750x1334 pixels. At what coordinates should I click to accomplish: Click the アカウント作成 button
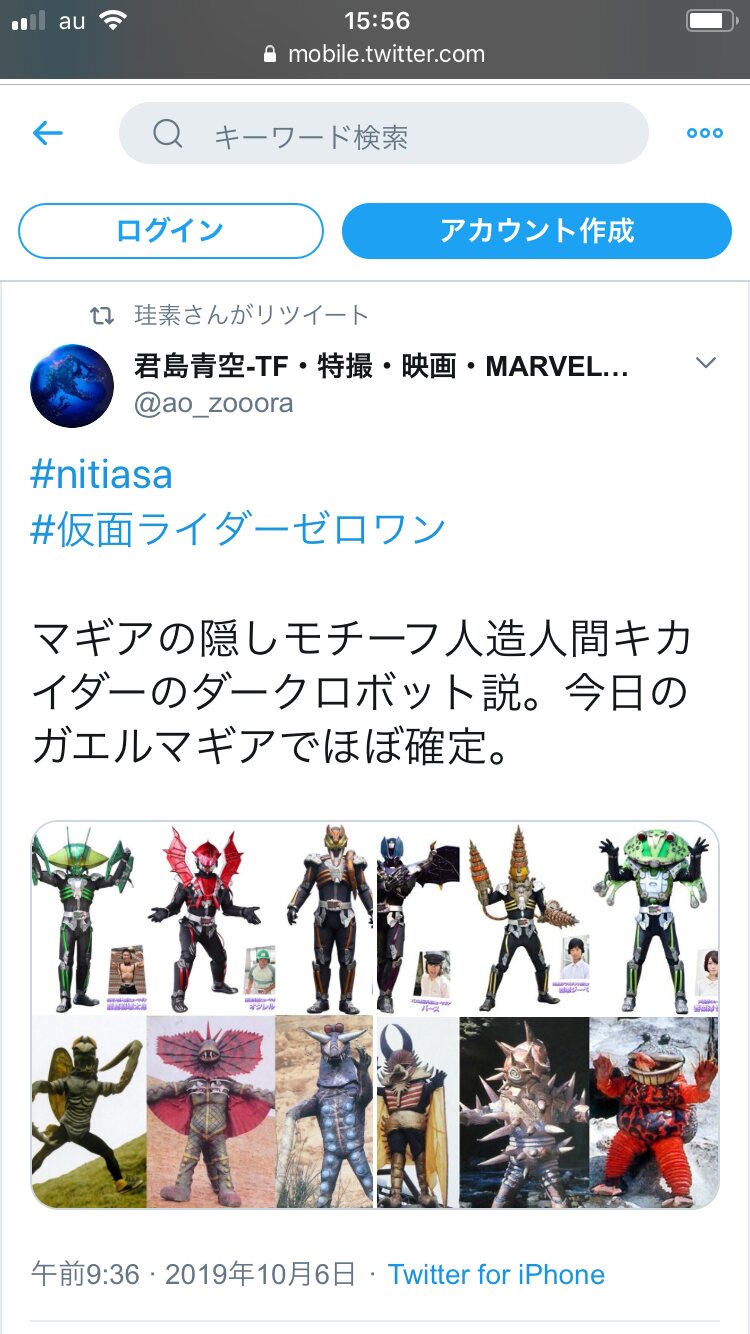(537, 231)
